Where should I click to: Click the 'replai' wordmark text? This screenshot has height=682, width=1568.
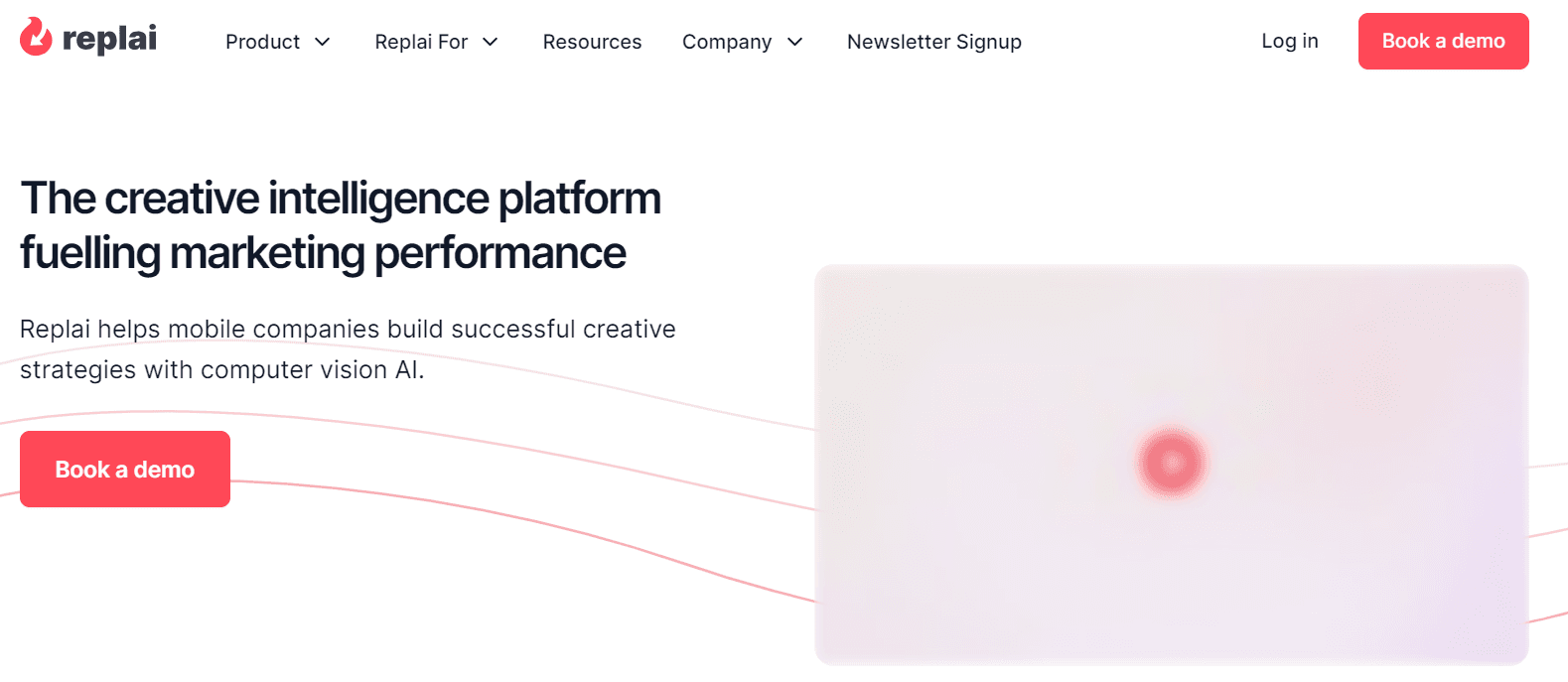pos(109,39)
